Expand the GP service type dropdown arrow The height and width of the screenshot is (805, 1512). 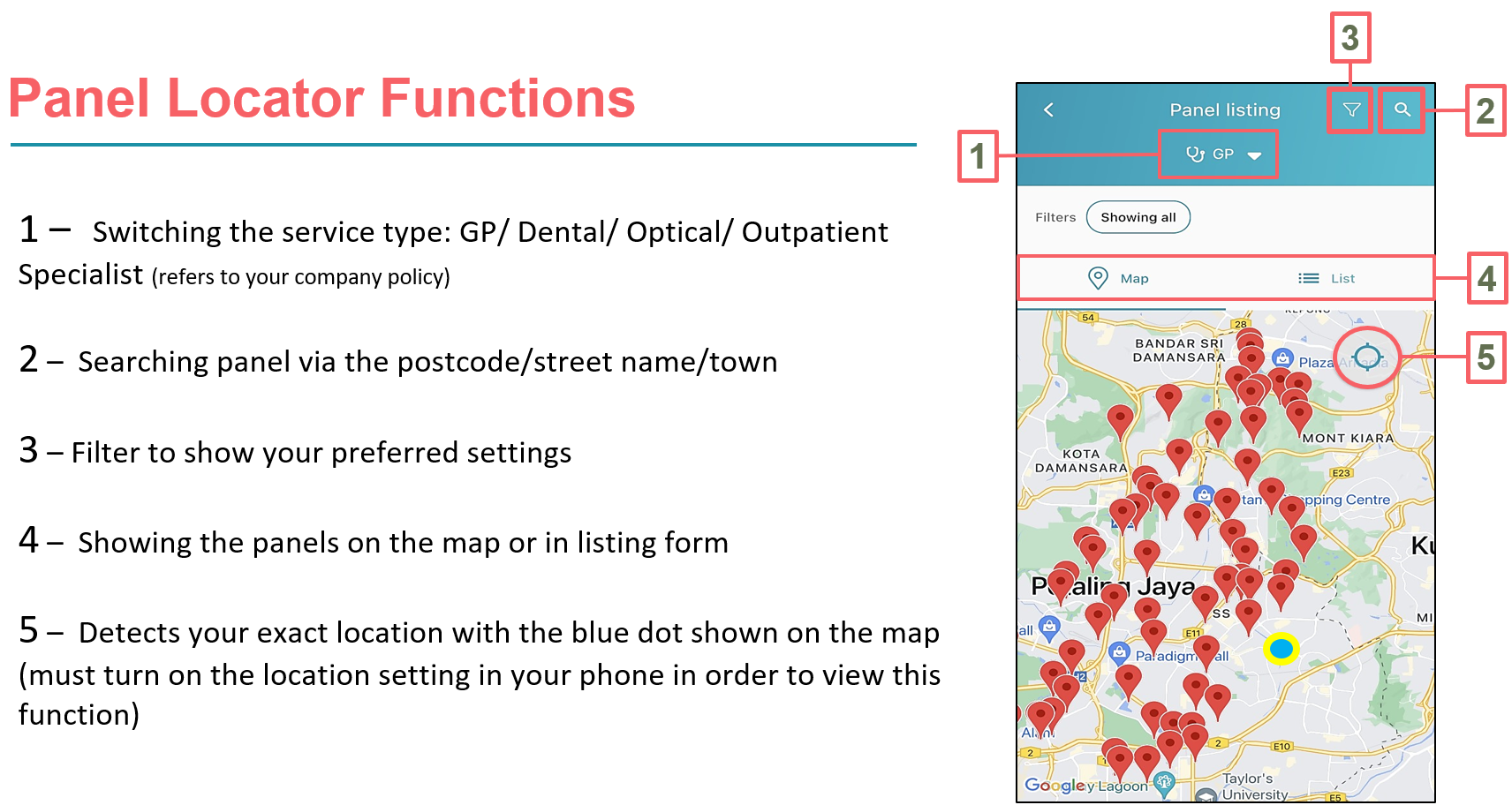coord(1254,155)
